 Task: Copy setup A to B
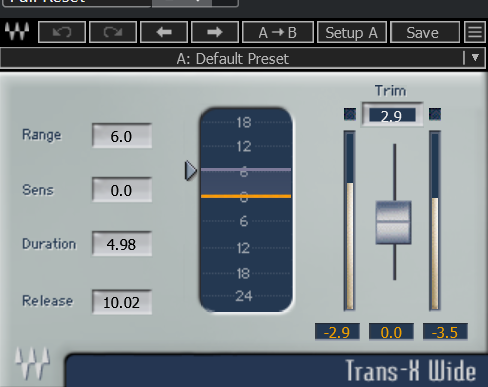tap(278, 32)
